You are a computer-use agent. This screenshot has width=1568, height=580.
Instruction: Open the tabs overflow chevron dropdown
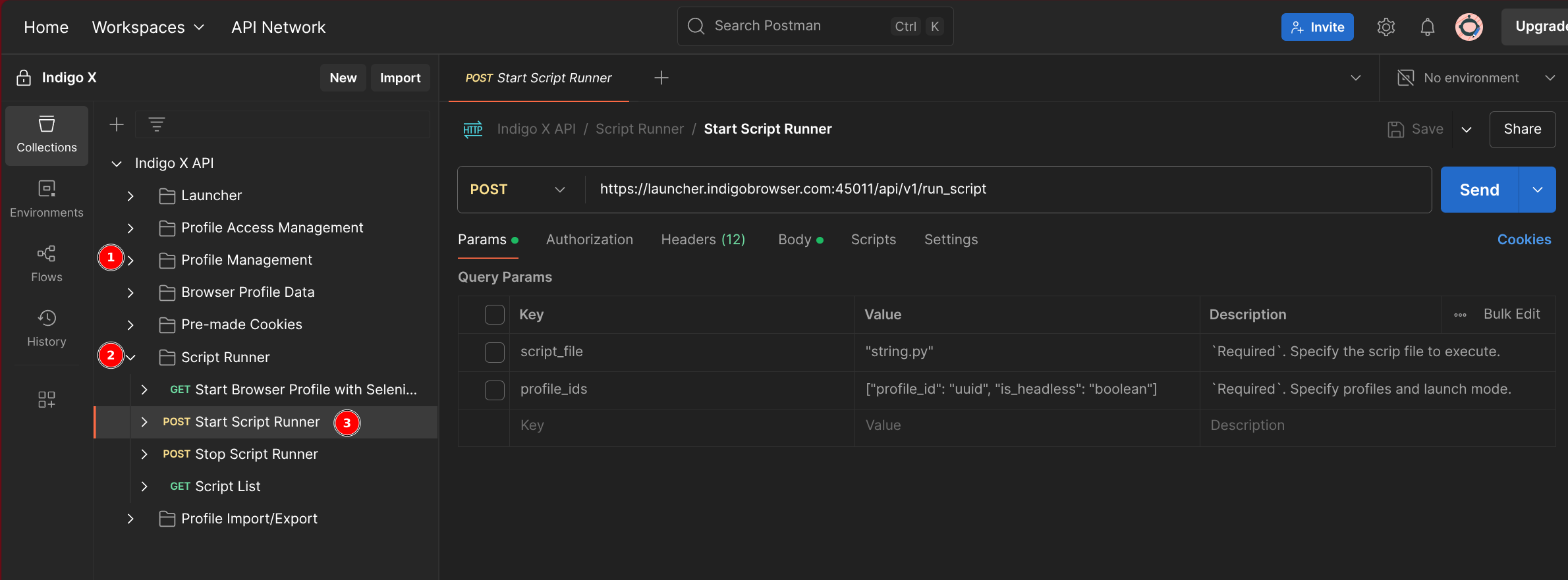point(1356,78)
